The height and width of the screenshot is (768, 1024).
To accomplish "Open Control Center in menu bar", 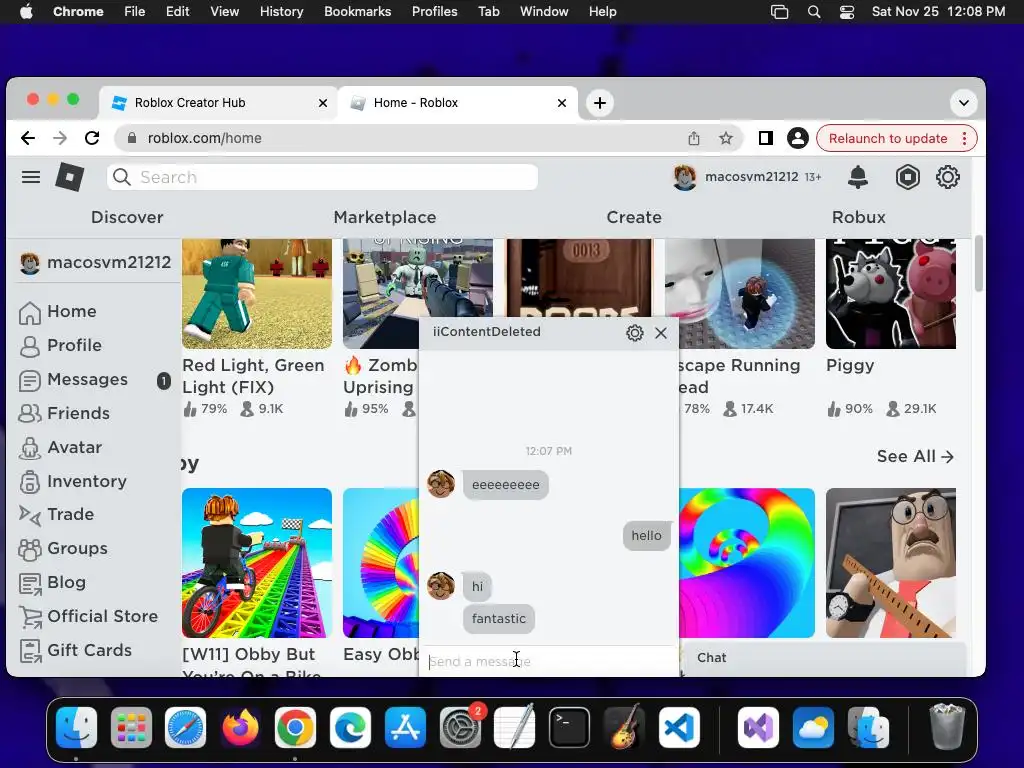I will (x=846, y=12).
